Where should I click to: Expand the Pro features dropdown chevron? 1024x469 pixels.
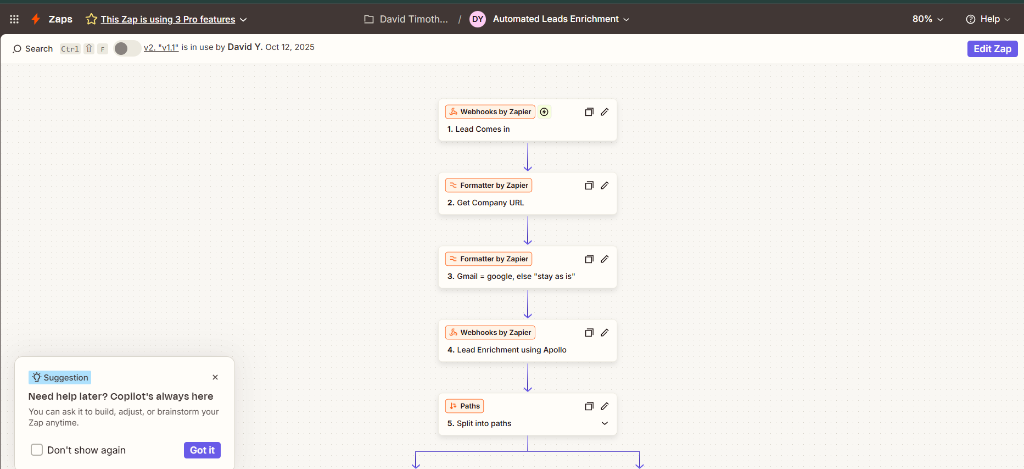244,20
